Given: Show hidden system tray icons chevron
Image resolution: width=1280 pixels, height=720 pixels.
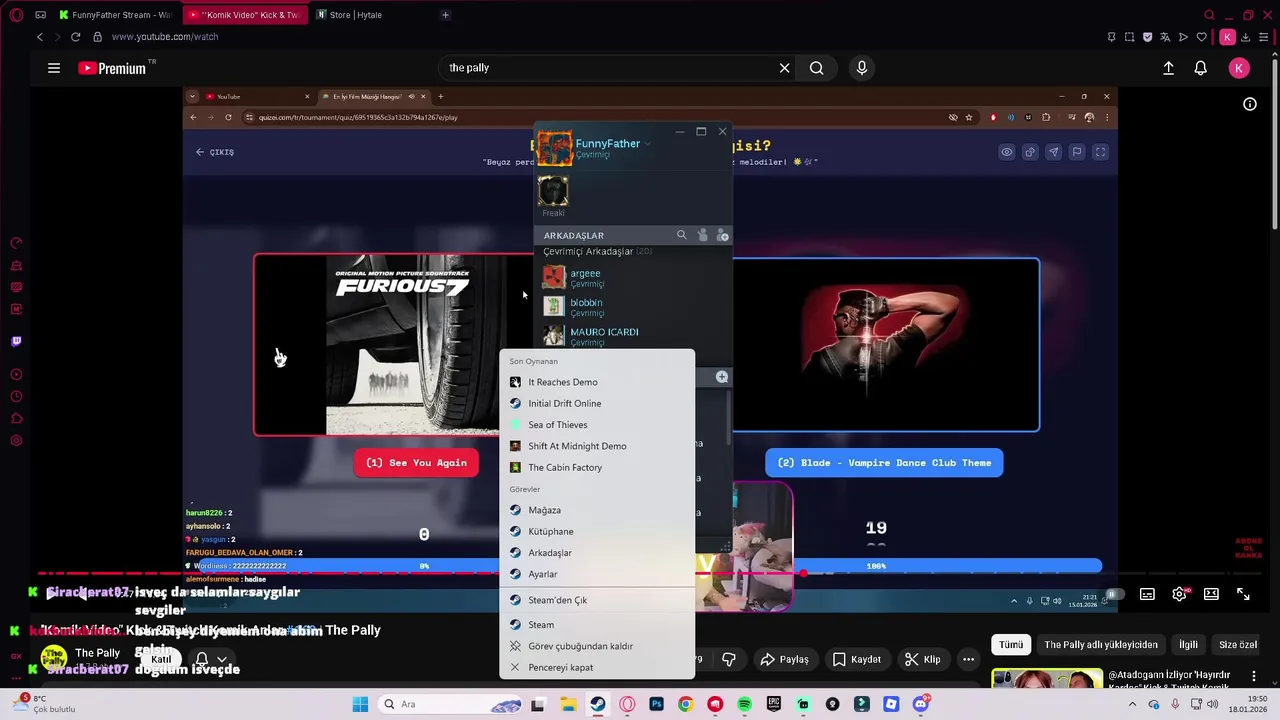Looking at the screenshot, I should click(x=1132, y=704).
